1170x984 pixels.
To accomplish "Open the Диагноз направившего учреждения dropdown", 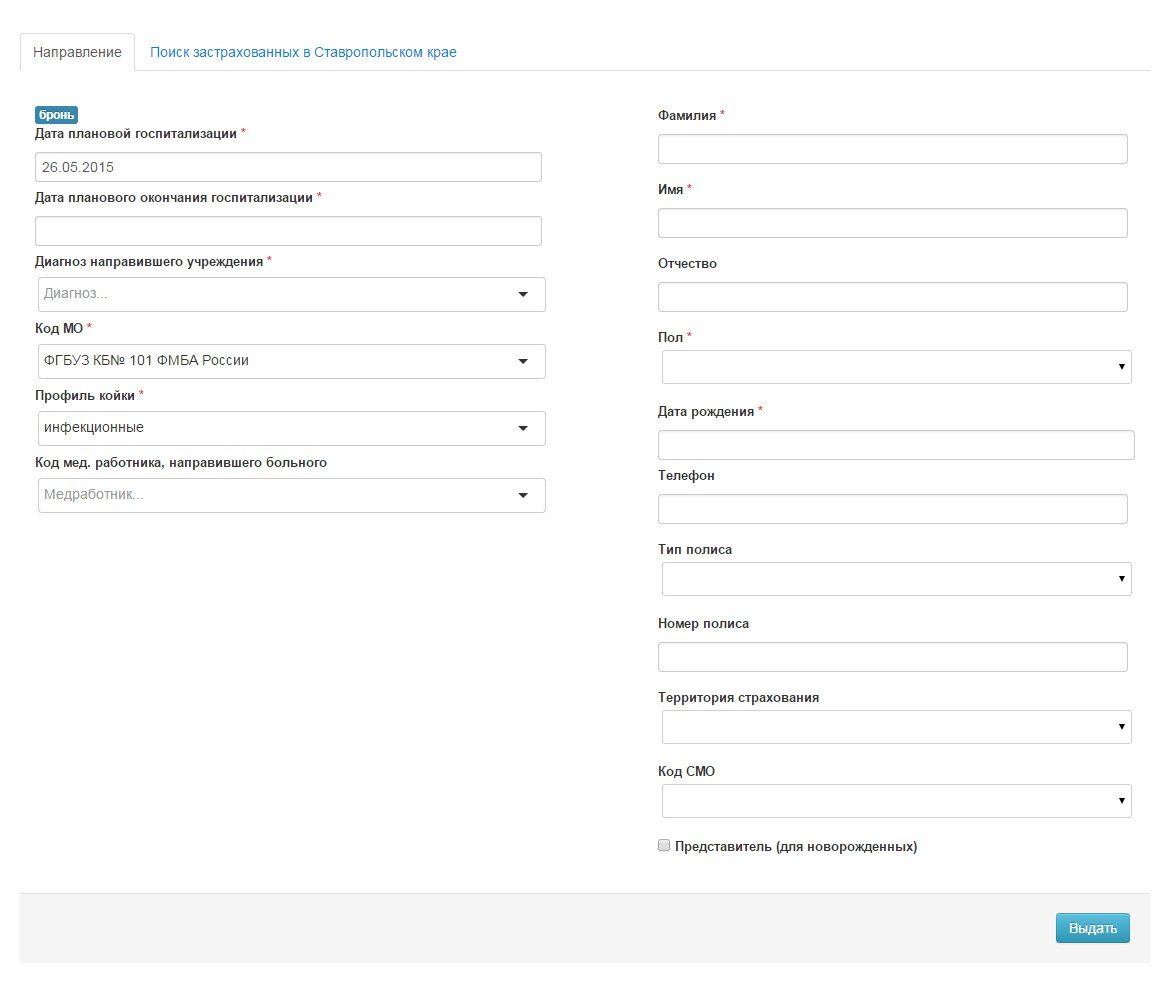I will [292, 294].
